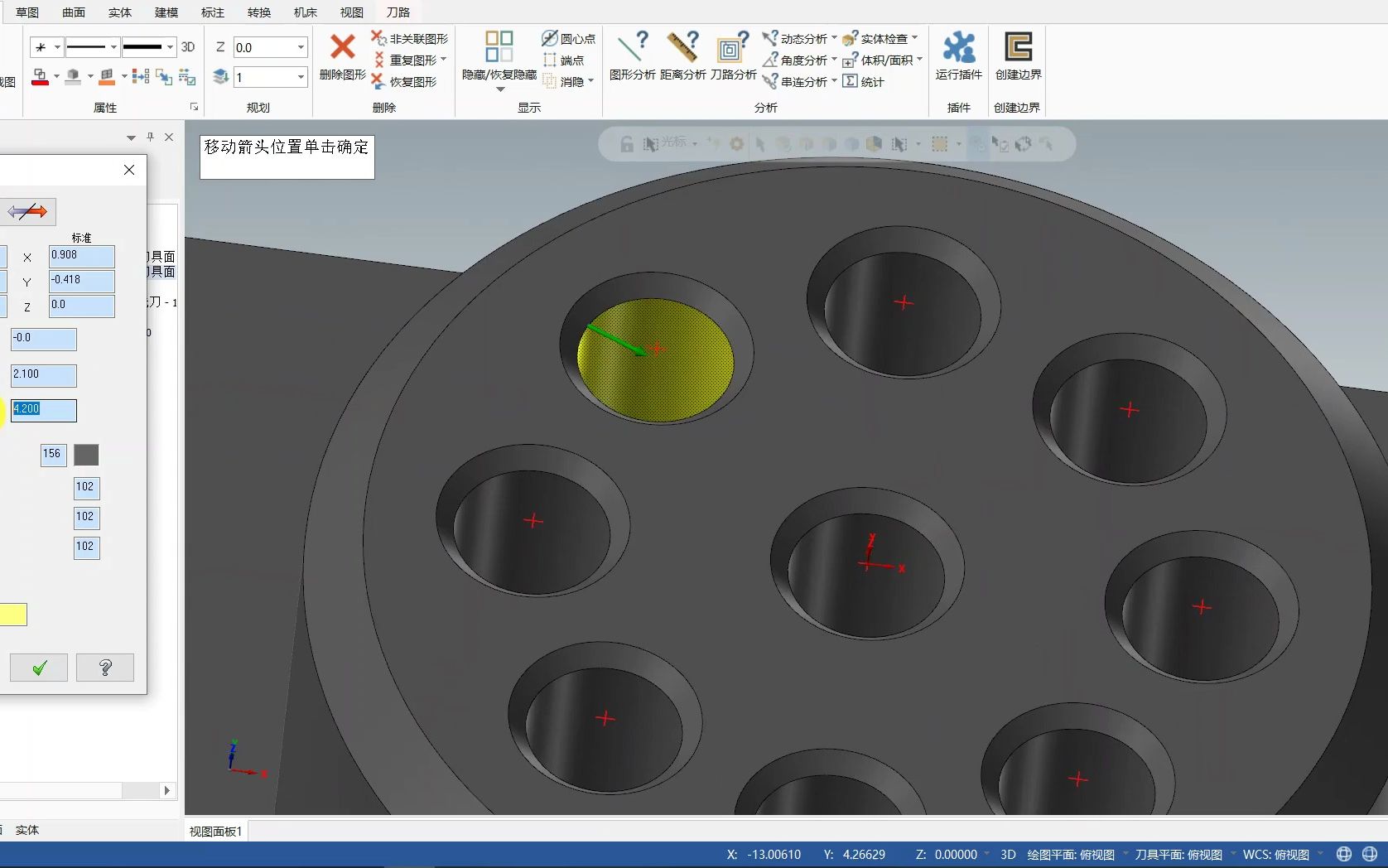Click the dialog help question mark button
This screenshot has height=868, width=1388.
coord(105,668)
